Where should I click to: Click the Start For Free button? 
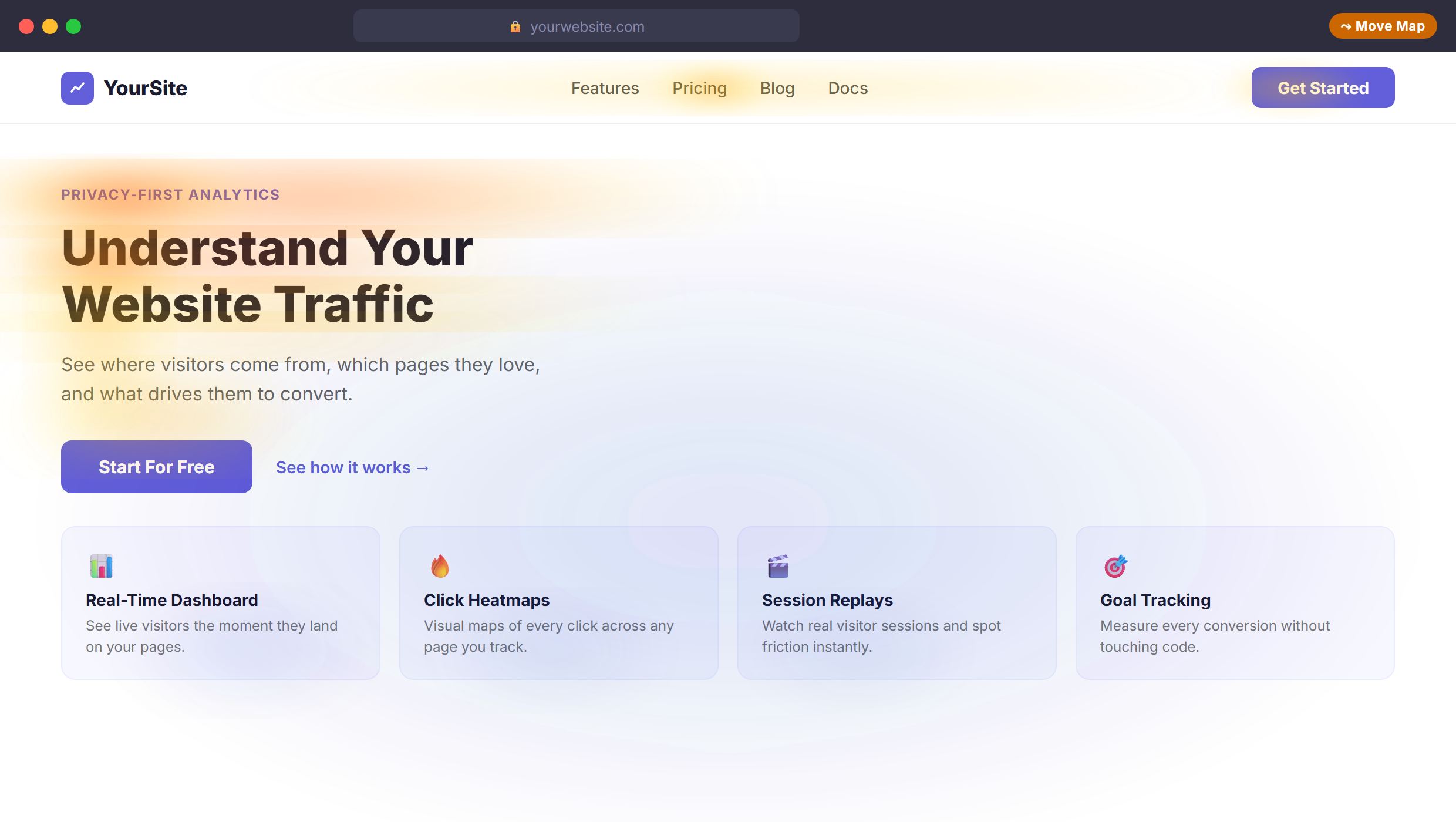[x=157, y=467]
